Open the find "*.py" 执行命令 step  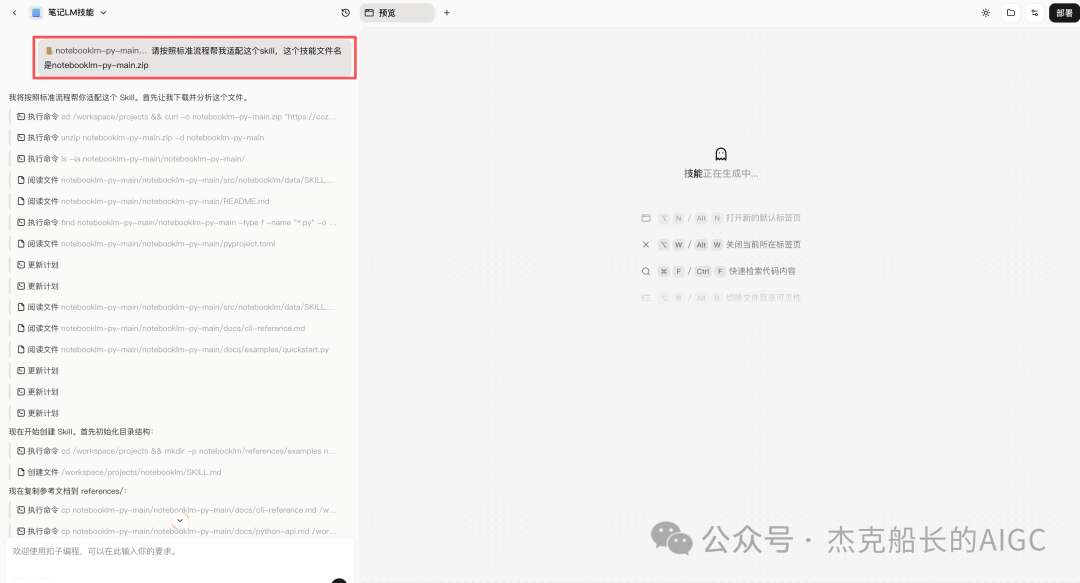[177, 223]
